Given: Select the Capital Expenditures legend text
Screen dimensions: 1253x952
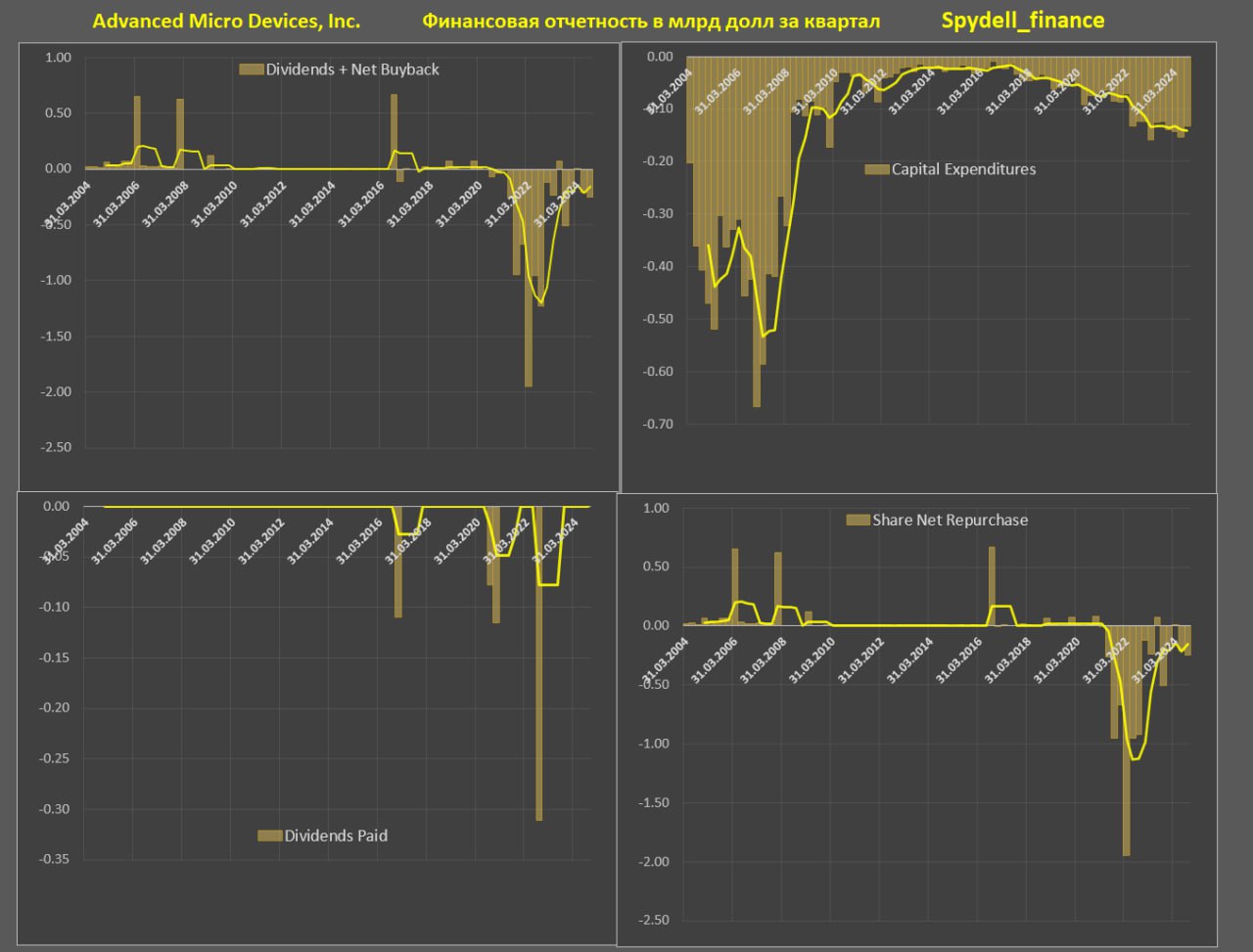Looking at the screenshot, I should pyautogui.click(x=963, y=169).
